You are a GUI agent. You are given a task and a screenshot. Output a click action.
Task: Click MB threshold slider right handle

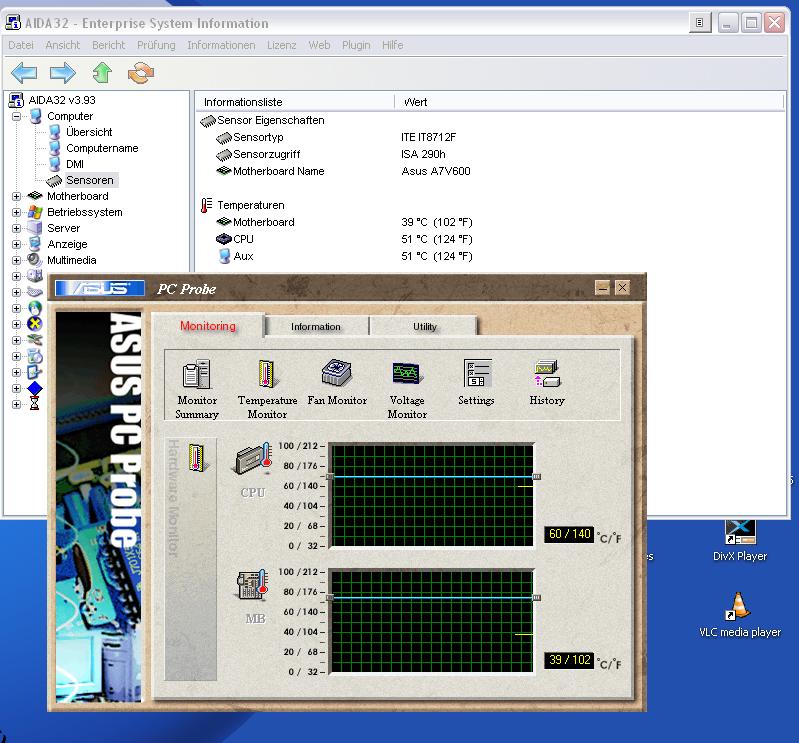(x=537, y=597)
